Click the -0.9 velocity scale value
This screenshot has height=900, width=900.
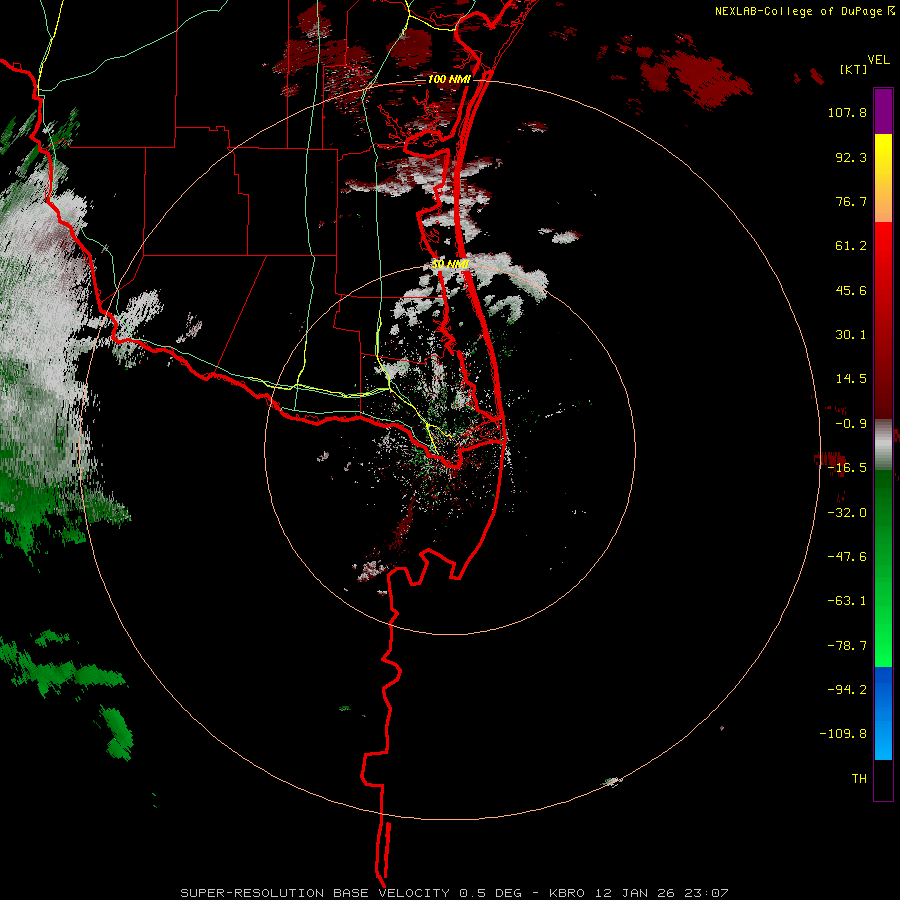pos(851,424)
